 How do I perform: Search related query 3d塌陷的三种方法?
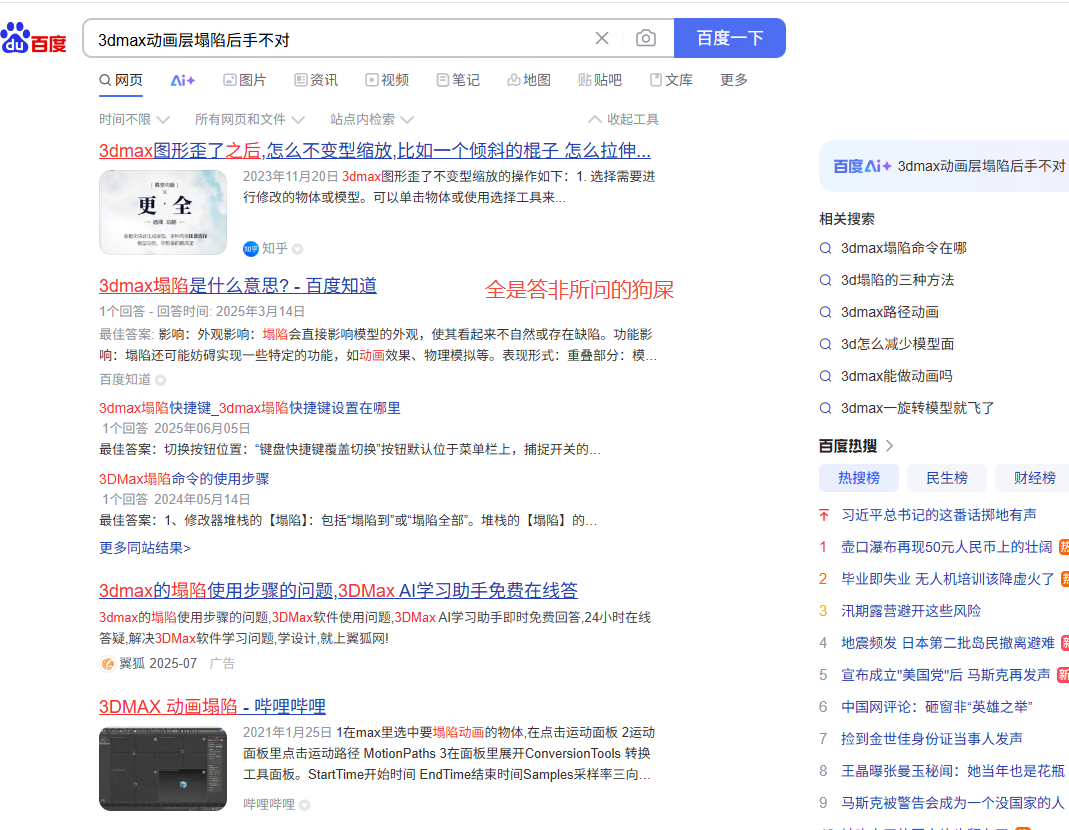(x=897, y=280)
